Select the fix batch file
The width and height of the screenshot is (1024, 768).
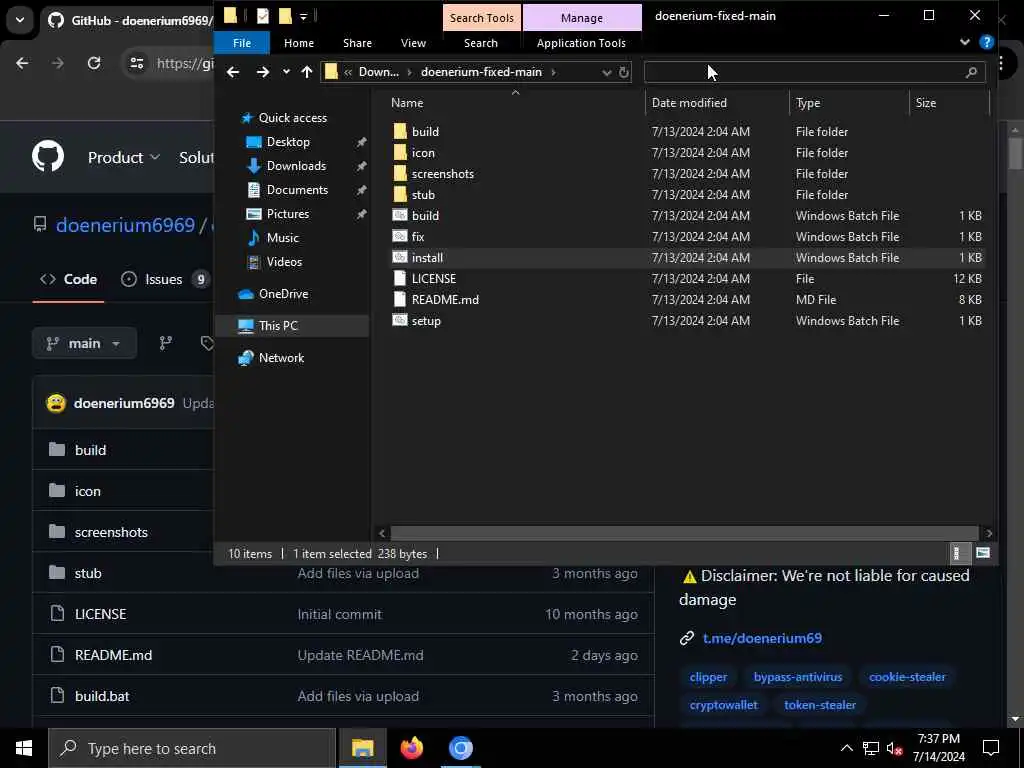pos(417,236)
